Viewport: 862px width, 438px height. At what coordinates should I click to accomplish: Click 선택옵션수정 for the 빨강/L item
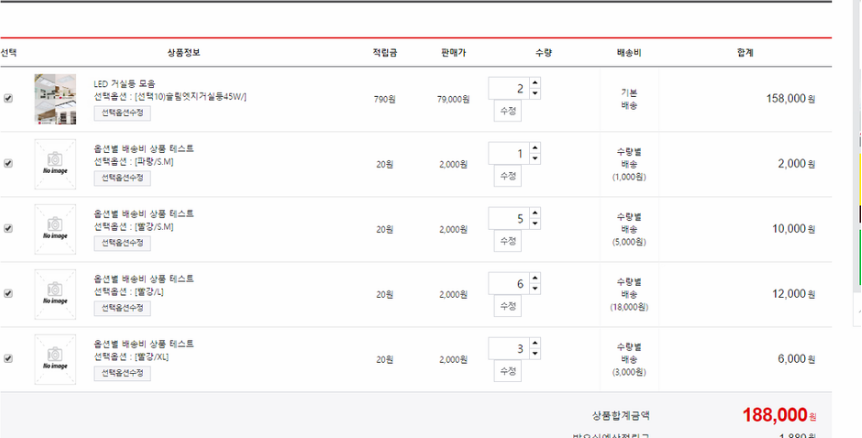[x=122, y=308]
